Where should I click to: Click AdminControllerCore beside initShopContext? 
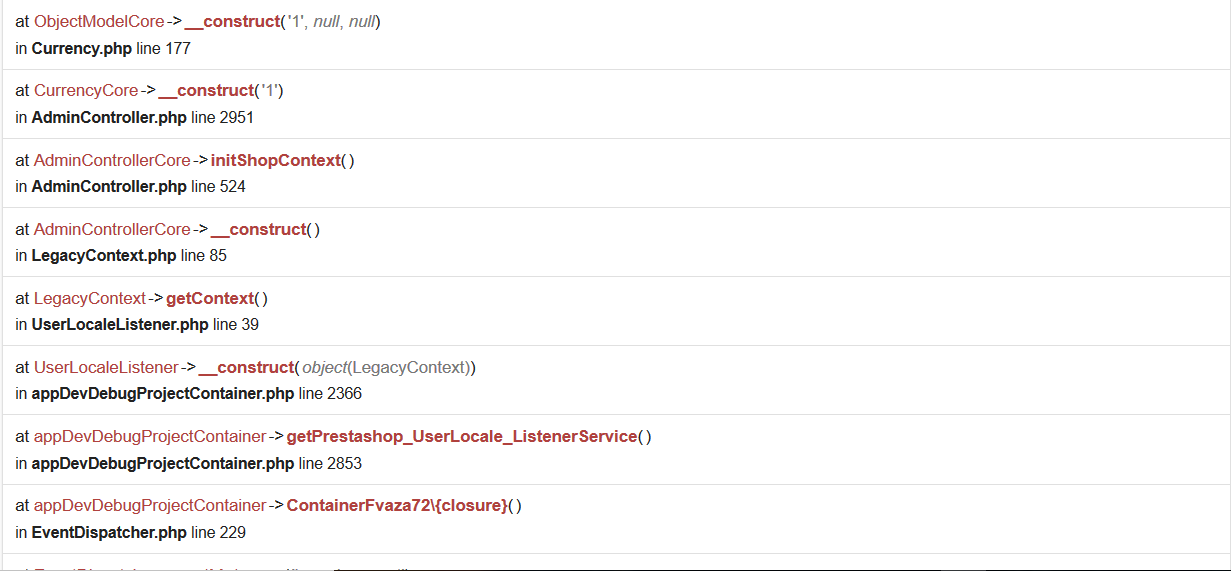point(112,160)
